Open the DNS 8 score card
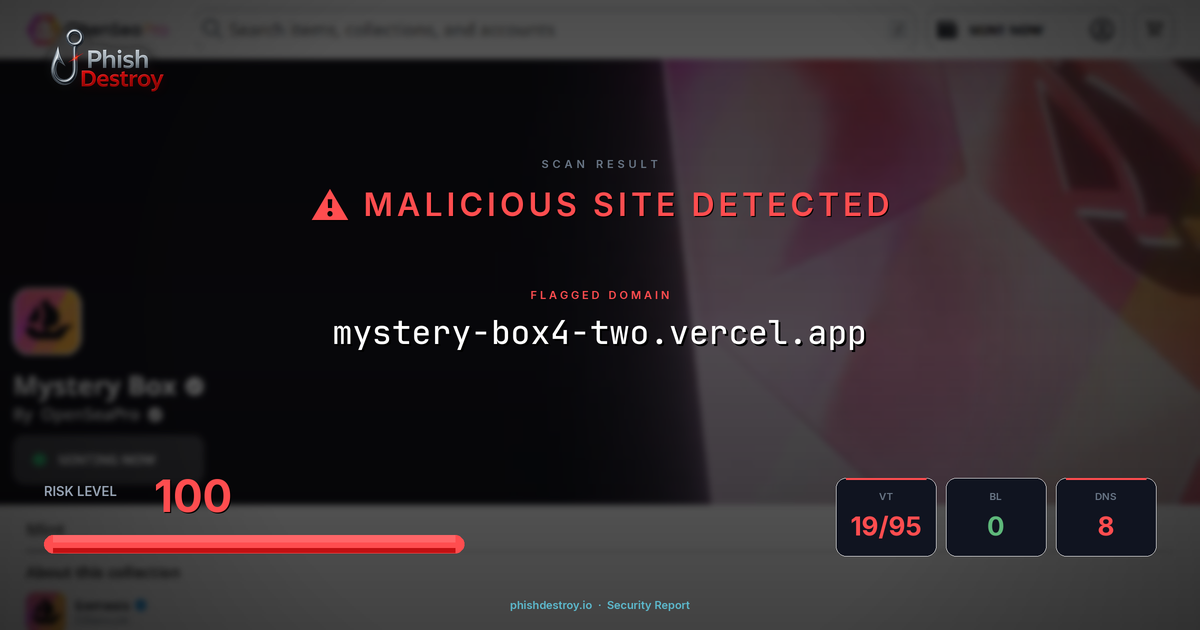This screenshot has height=630, width=1200. click(1106, 517)
